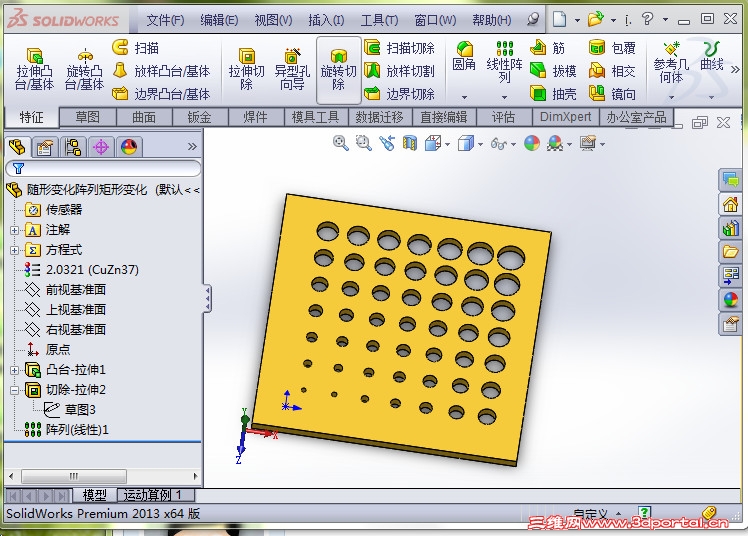Switch to the 草图 sketch tab
Viewport: 748px width, 536px height.
tap(88, 117)
